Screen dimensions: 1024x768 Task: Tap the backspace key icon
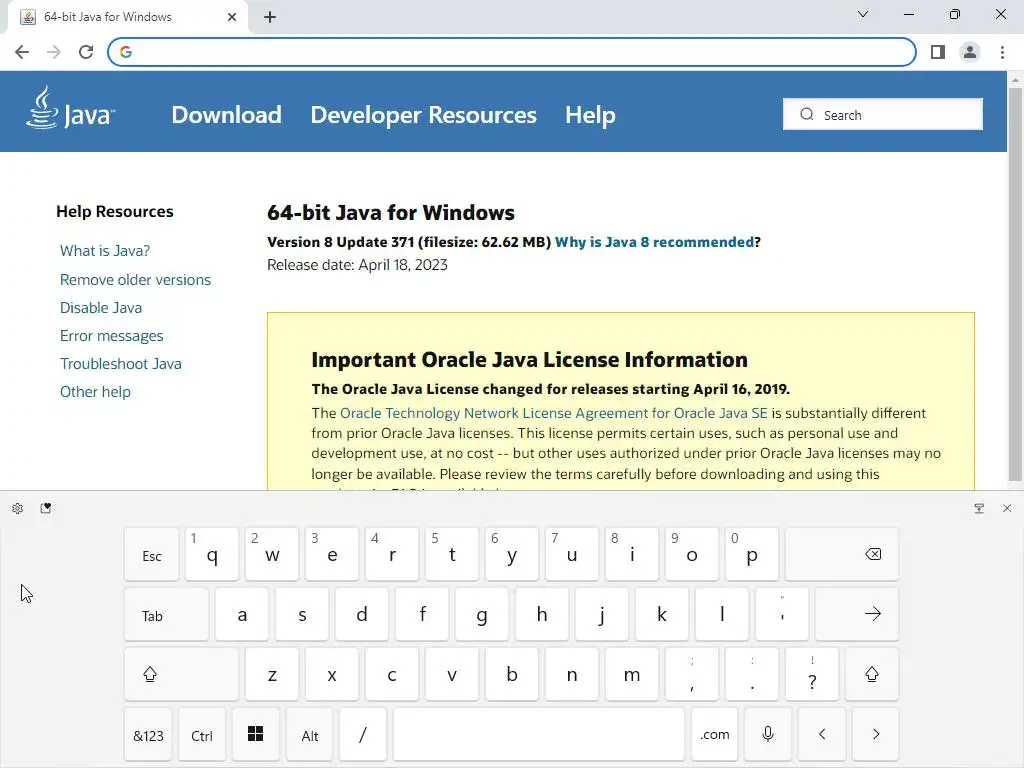coord(842,554)
